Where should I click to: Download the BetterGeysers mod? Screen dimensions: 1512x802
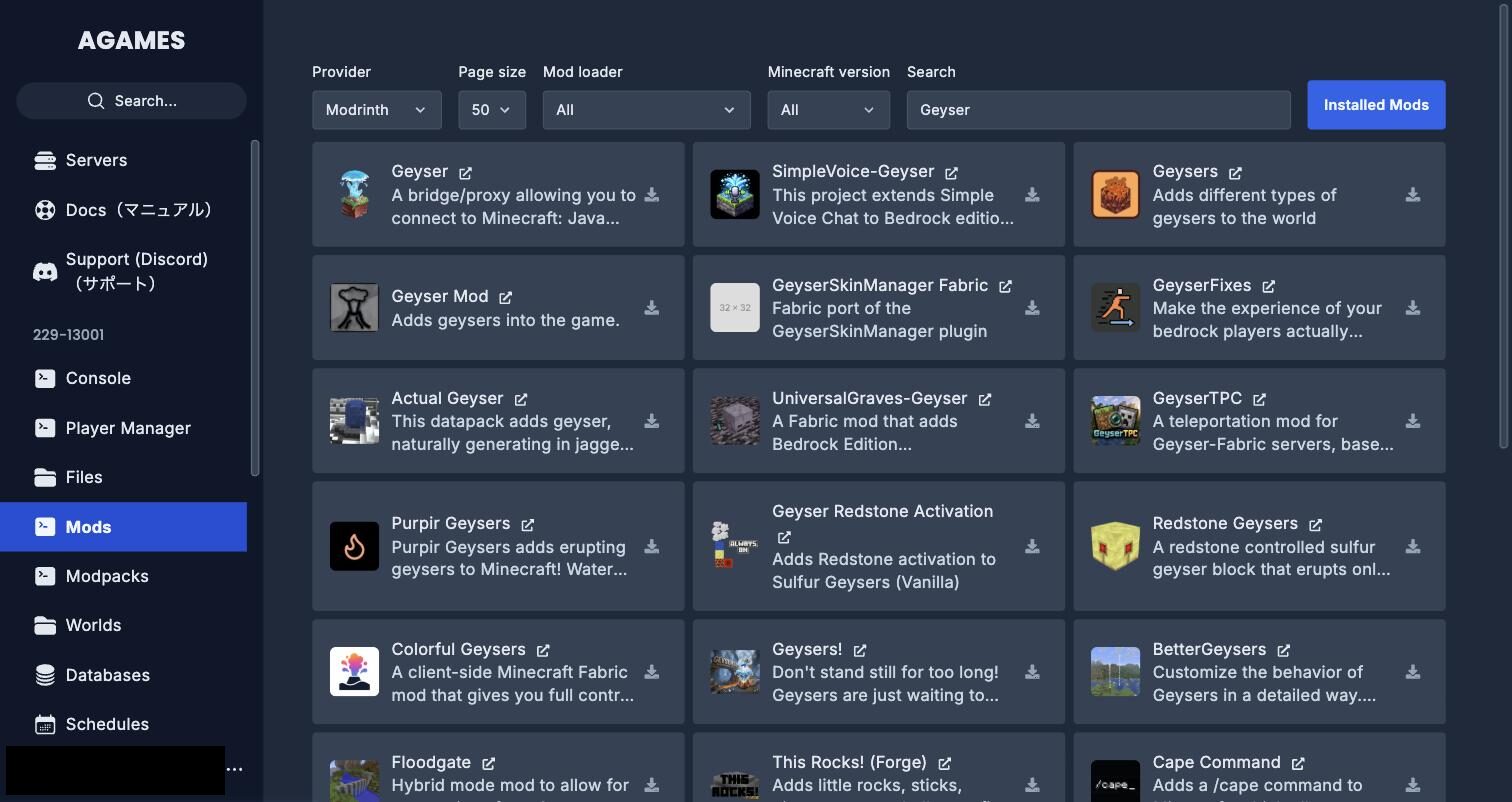1413,672
